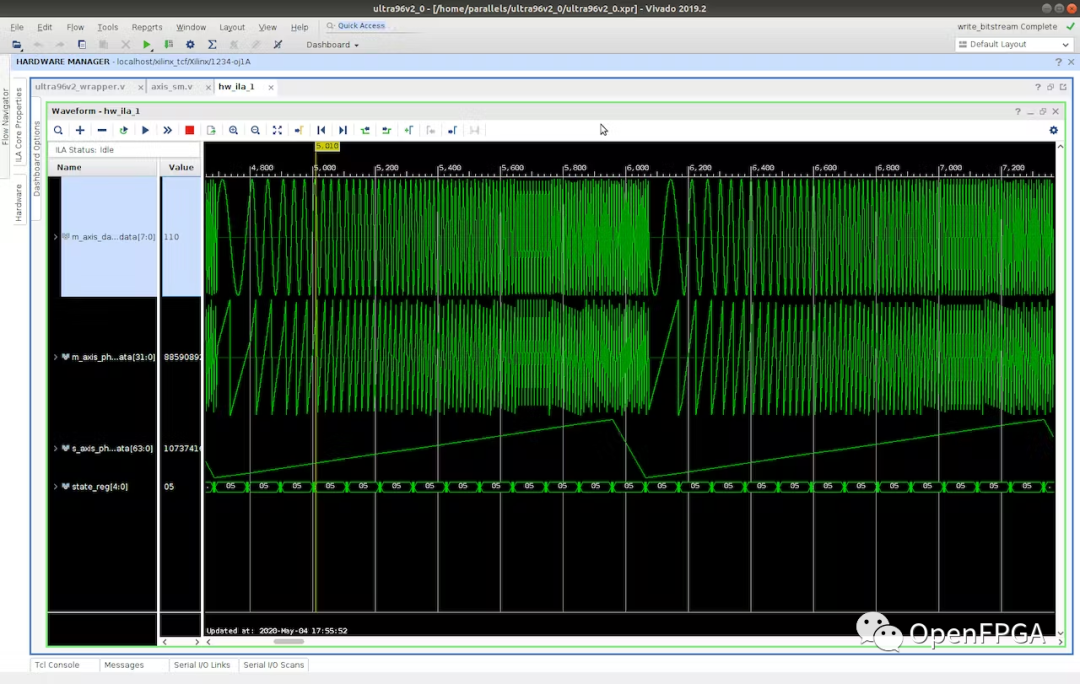This screenshot has width=1080, height=684.
Task: Open the Reports menu
Action: point(147,27)
